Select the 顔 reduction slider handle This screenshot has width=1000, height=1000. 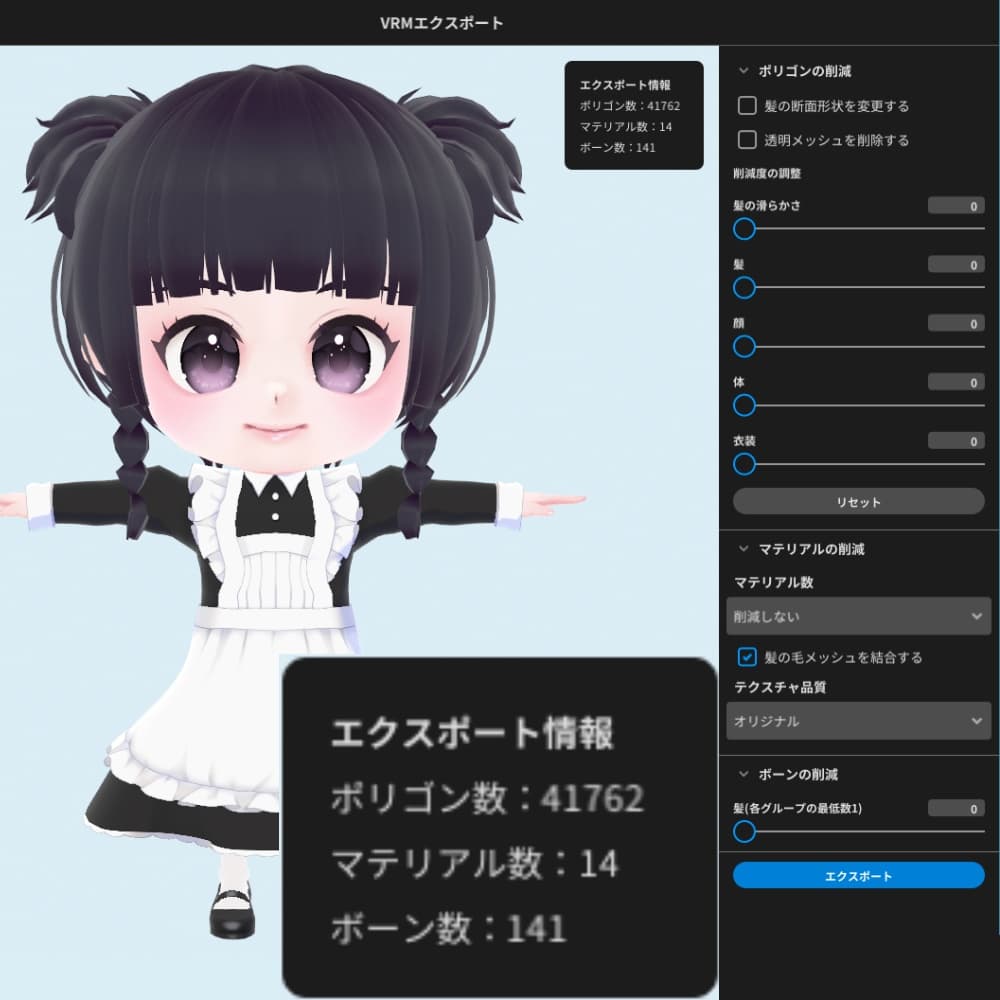pos(744,347)
